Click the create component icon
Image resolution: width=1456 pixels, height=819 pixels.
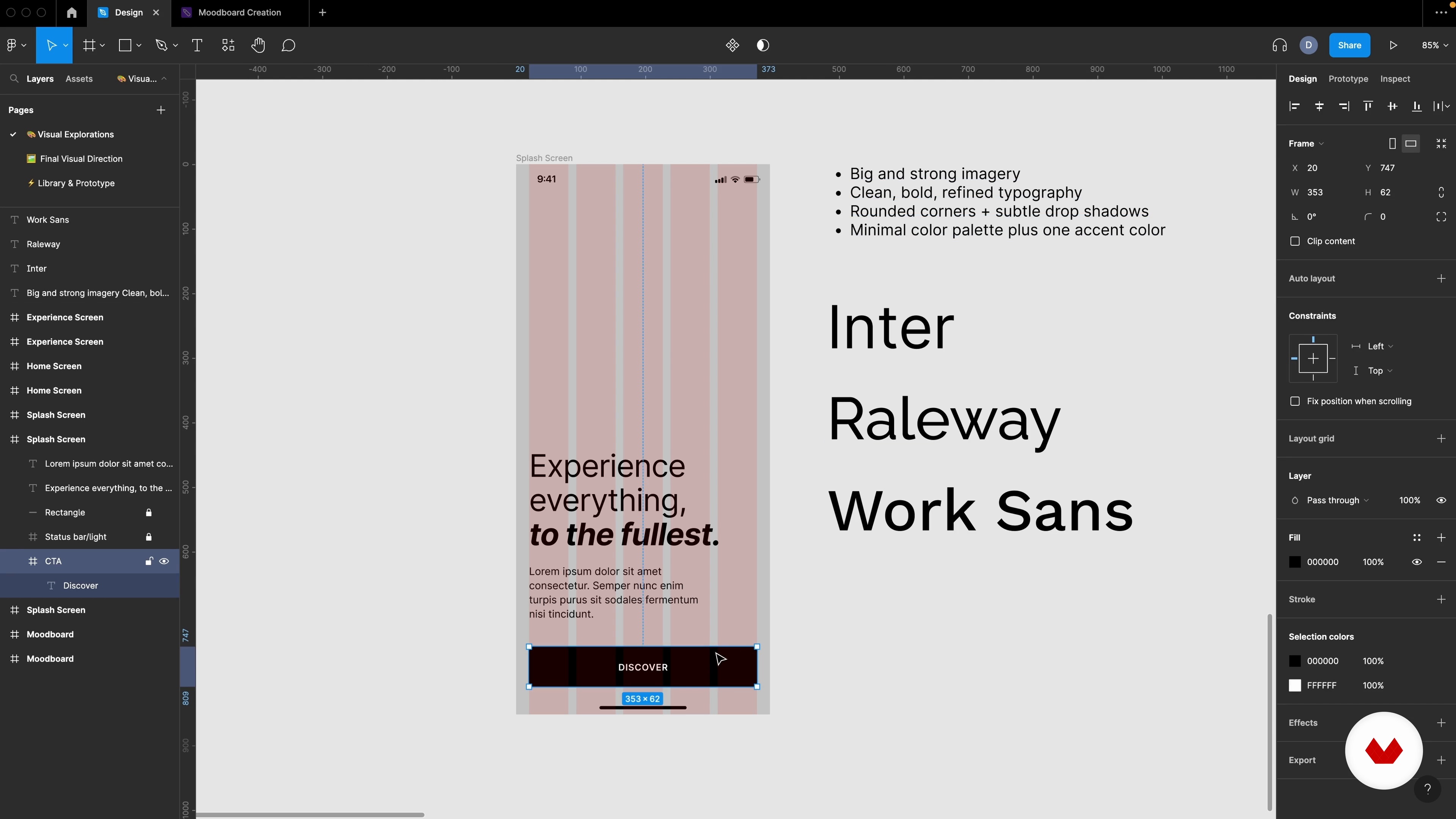(x=733, y=45)
